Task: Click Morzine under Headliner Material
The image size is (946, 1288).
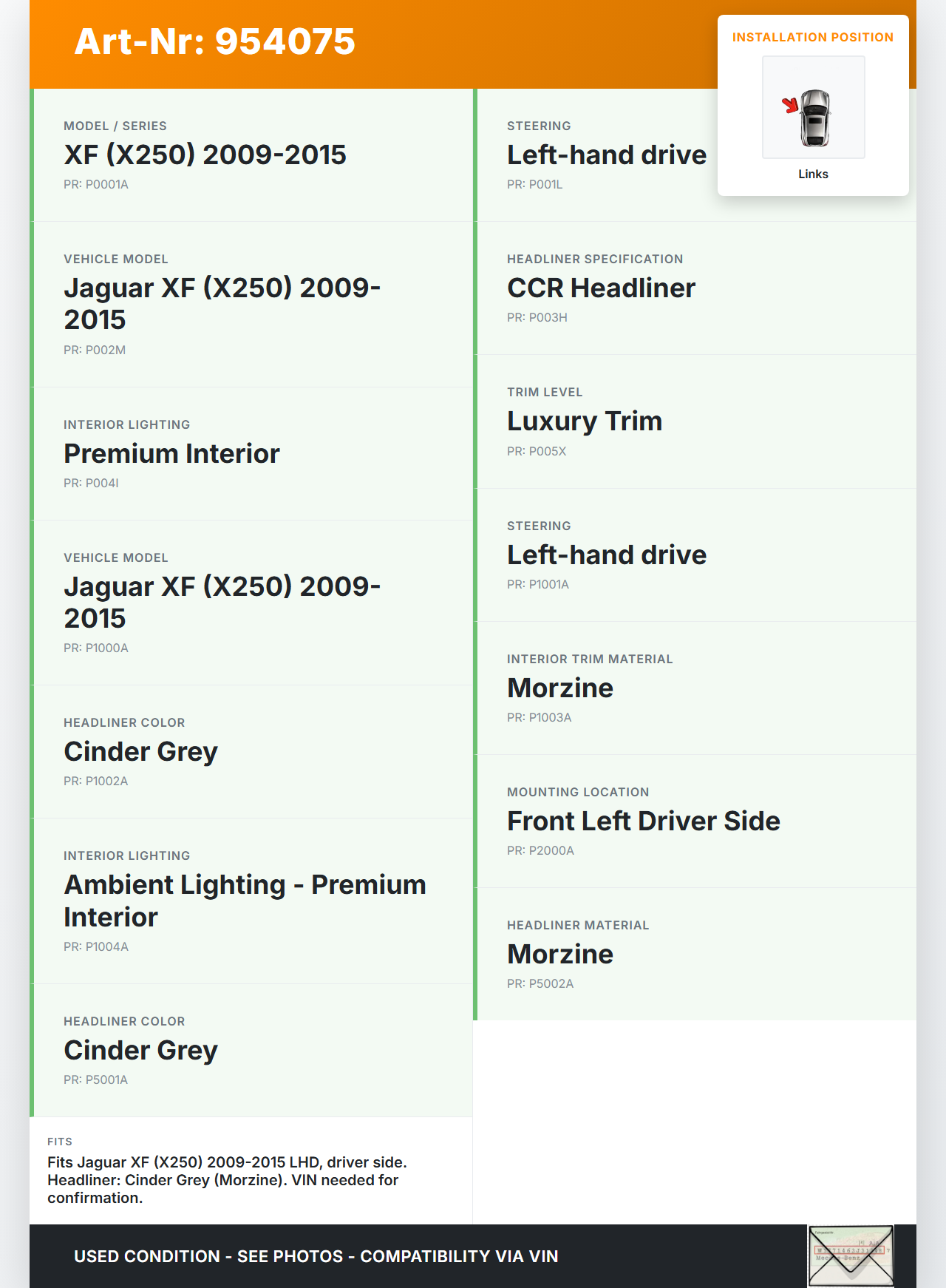Action: point(559,955)
